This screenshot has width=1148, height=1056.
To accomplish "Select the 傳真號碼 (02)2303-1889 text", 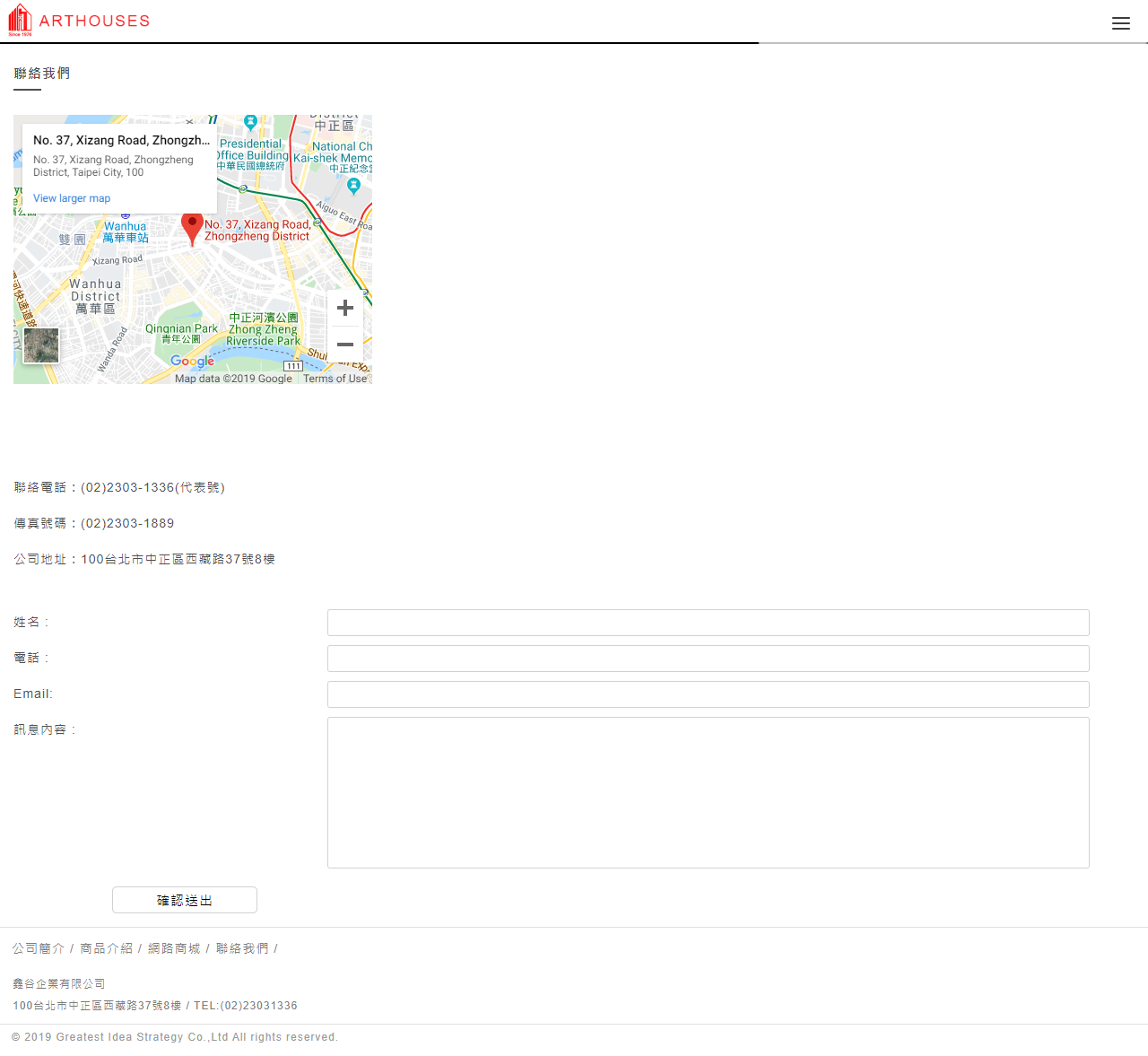I will pyautogui.click(x=94, y=523).
